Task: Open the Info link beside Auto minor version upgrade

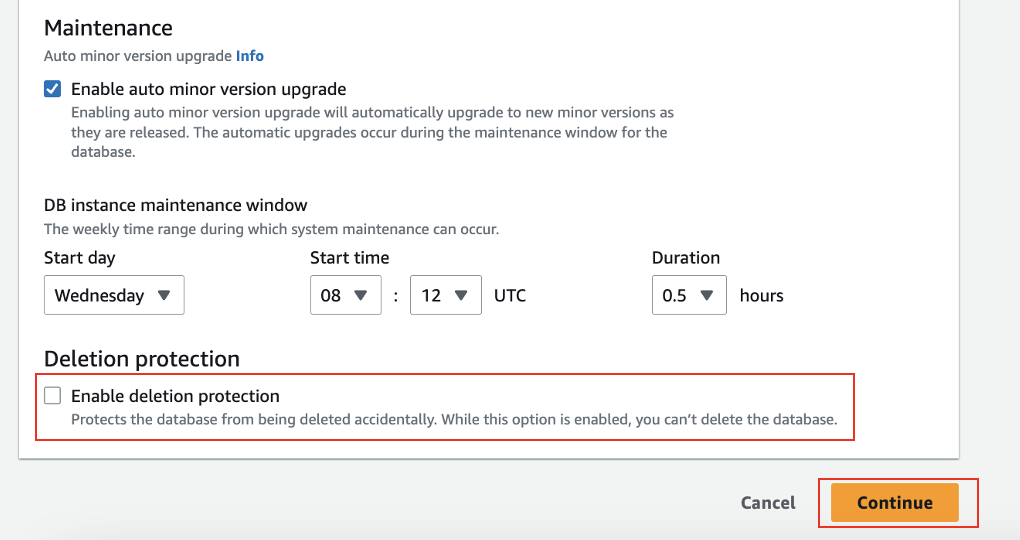Action: [x=250, y=56]
